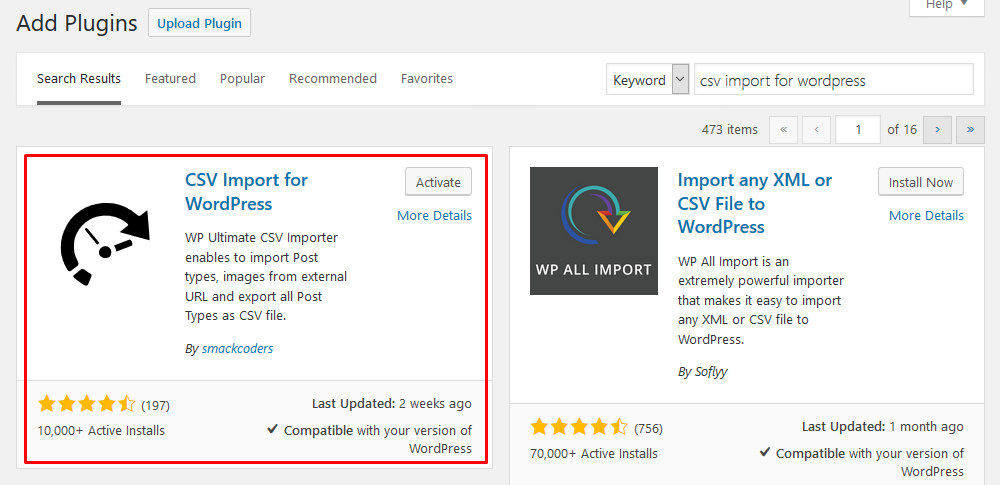Screen dimensions: 1000x485
Task: Click the star rating with 197 reviews
Action: pos(86,404)
